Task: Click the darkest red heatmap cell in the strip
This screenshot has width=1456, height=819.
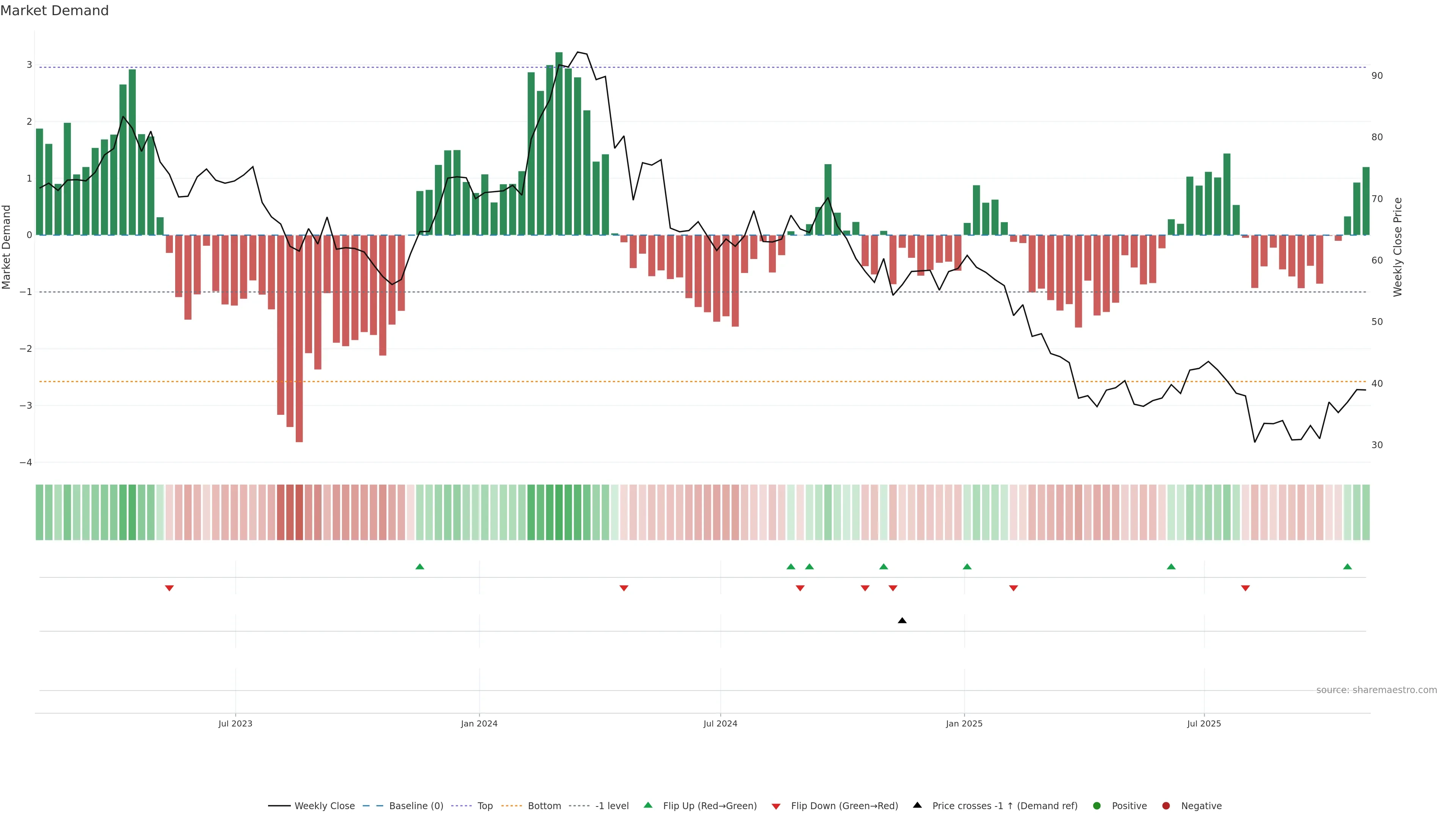Action: click(299, 512)
